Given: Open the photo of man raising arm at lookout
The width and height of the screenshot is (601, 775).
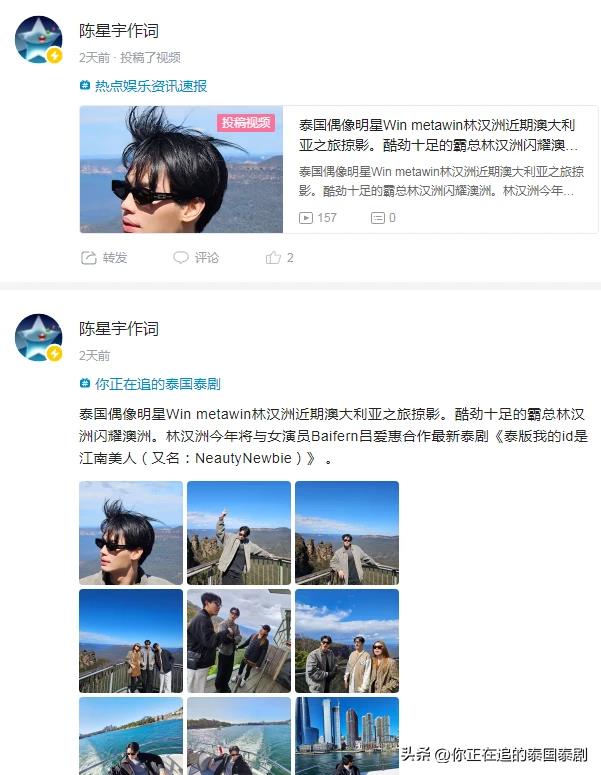Looking at the screenshot, I should (x=239, y=533).
